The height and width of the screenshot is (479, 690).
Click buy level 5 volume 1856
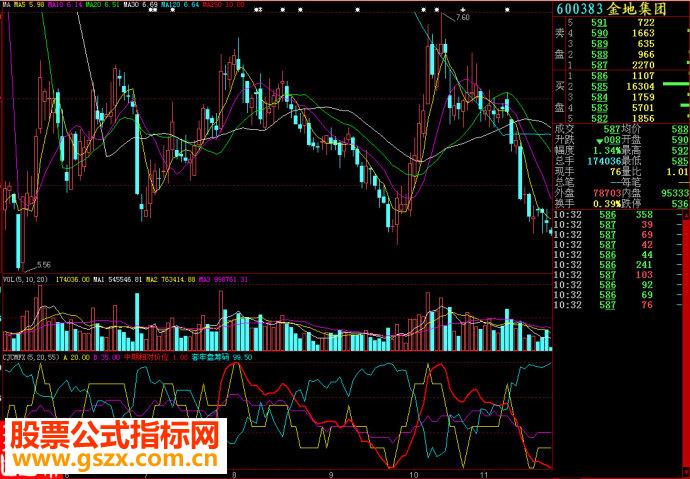point(644,118)
